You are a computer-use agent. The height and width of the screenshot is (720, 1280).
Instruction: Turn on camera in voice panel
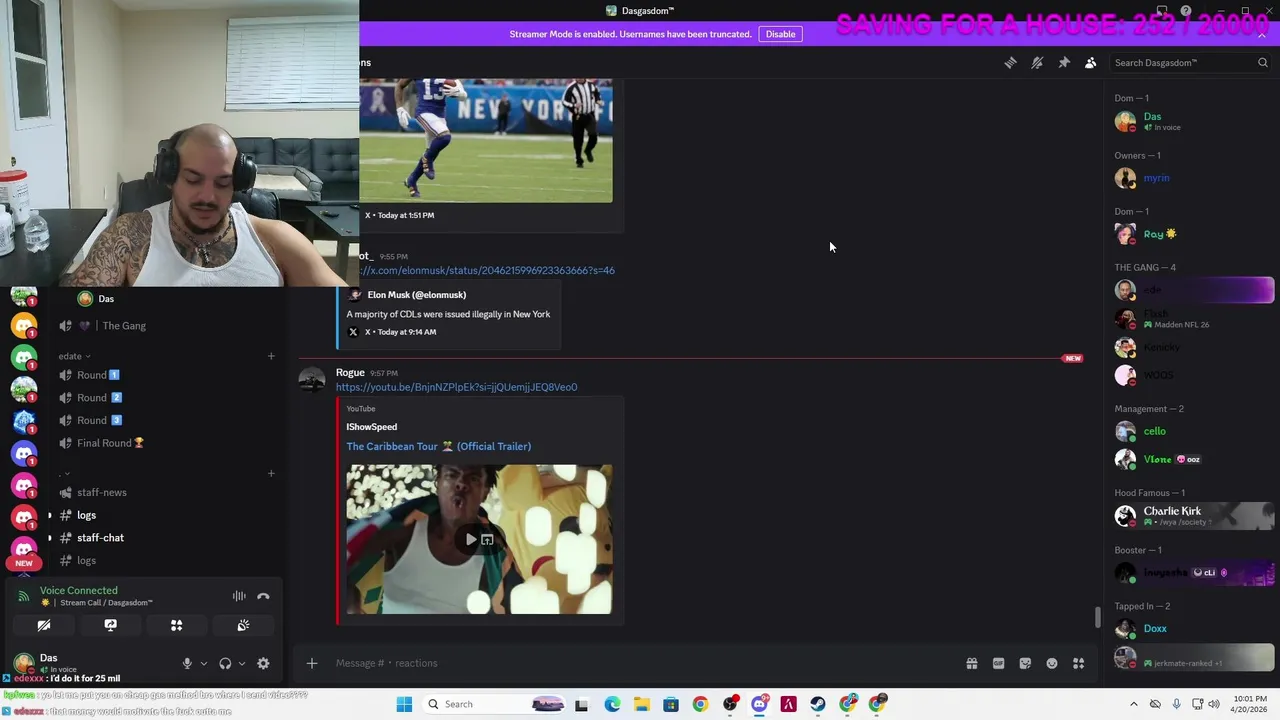tap(44, 625)
